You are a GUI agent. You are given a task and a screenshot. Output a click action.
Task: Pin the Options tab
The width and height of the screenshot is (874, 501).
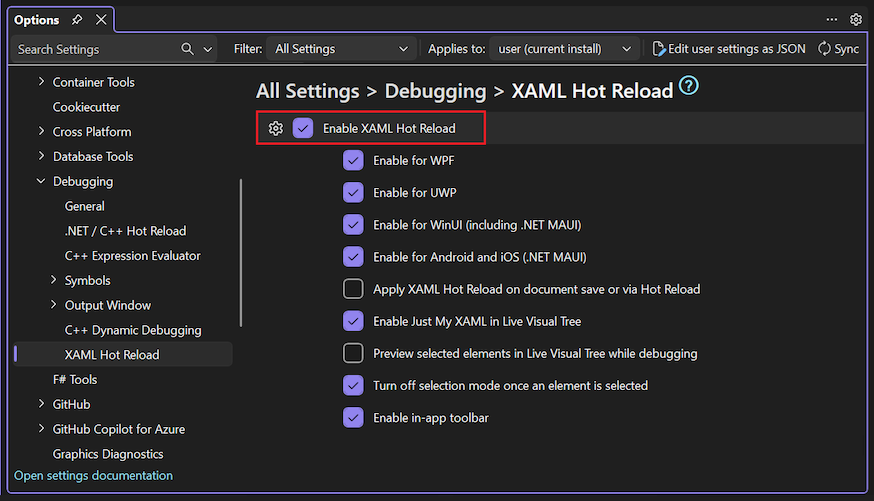(77, 20)
